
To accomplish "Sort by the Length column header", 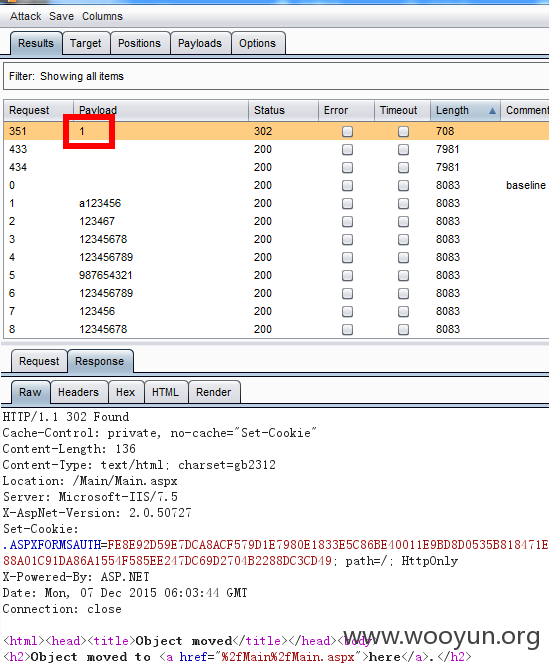I will 465,110.
